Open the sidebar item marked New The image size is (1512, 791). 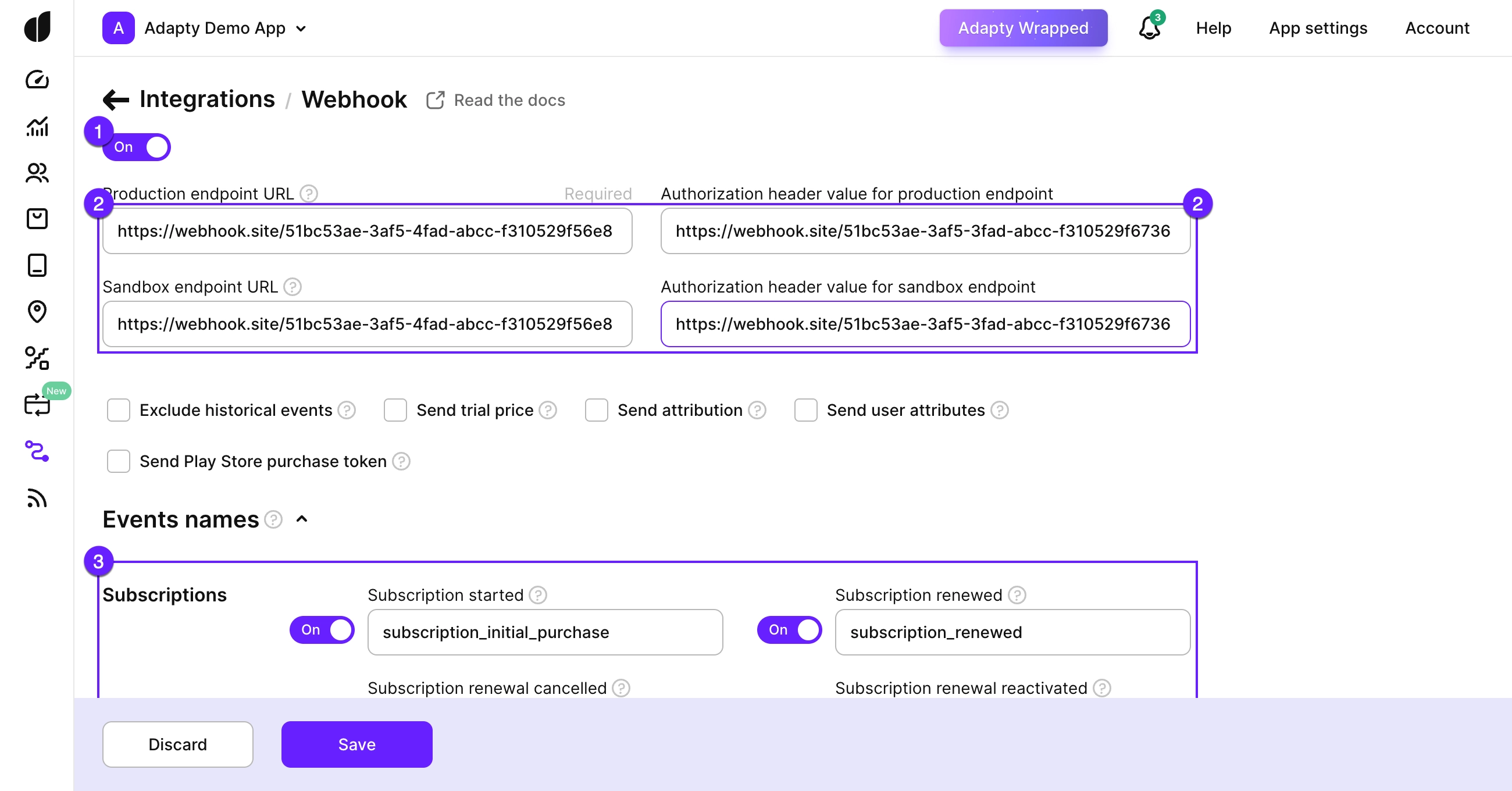point(37,404)
